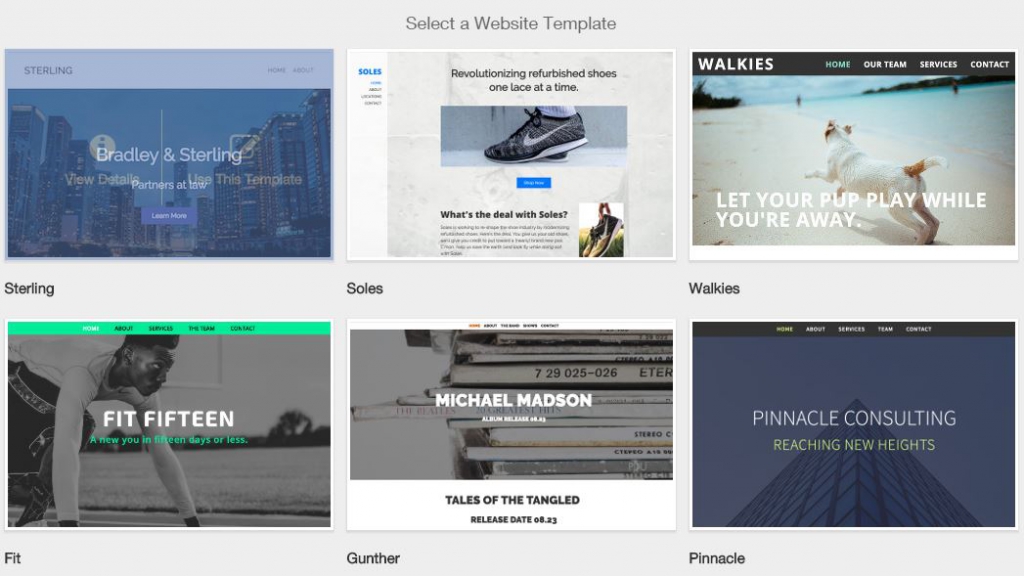Image resolution: width=1024 pixels, height=576 pixels.
Task: Click THE TEAM in Fit Fifteen navigation
Action: tap(200, 326)
